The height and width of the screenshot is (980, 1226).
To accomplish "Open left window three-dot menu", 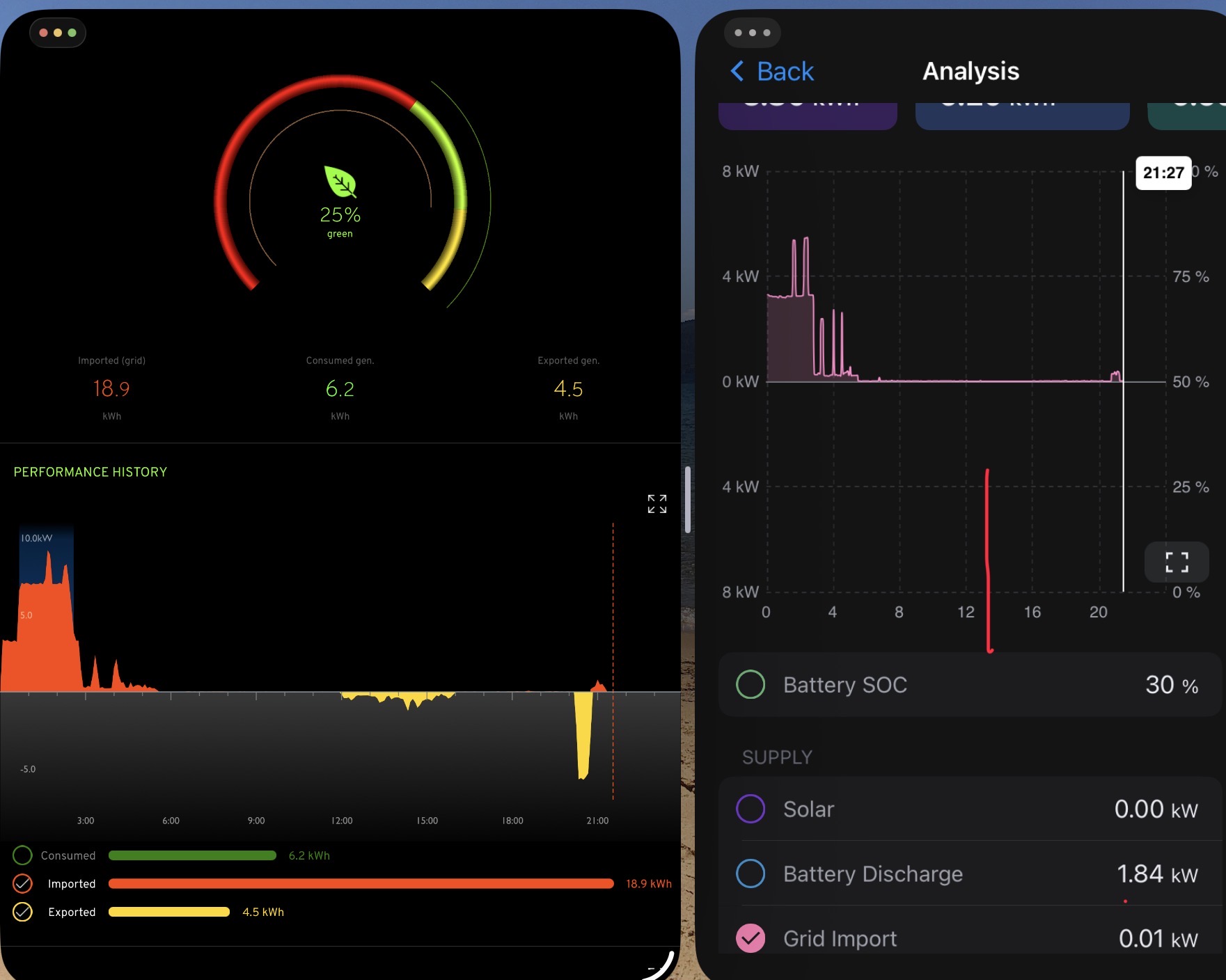I will click(x=58, y=33).
